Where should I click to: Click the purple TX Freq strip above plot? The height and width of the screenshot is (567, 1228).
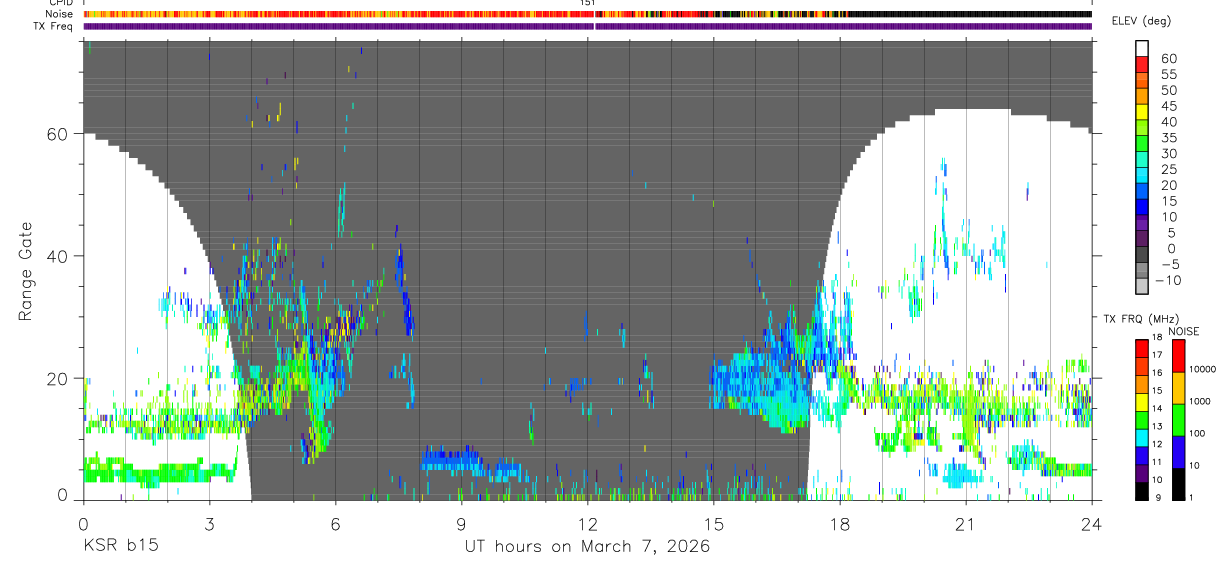pos(587,26)
